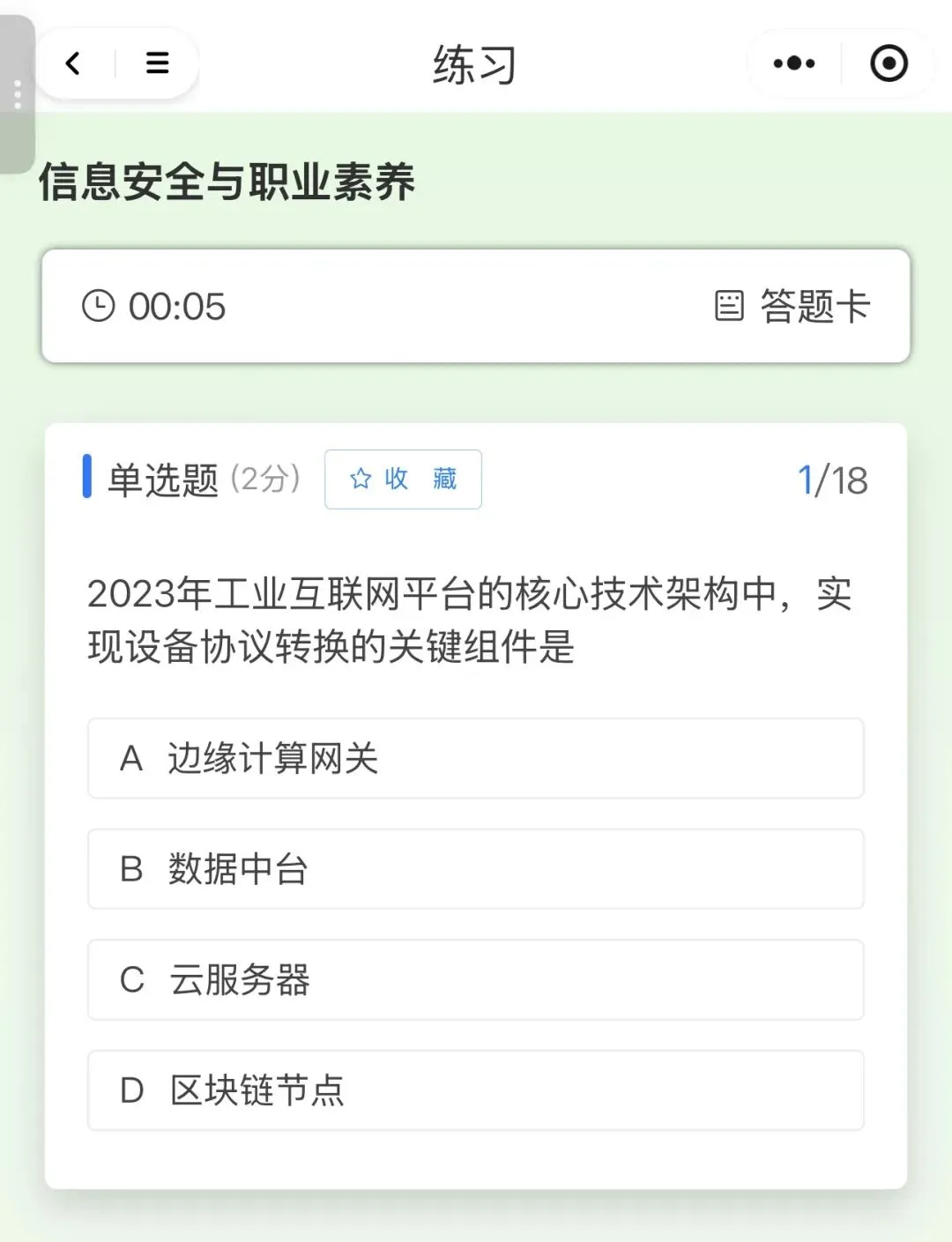952x1242 pixels.
Task: Tap the gray side drawer handle
Action: tap(17, 94)
